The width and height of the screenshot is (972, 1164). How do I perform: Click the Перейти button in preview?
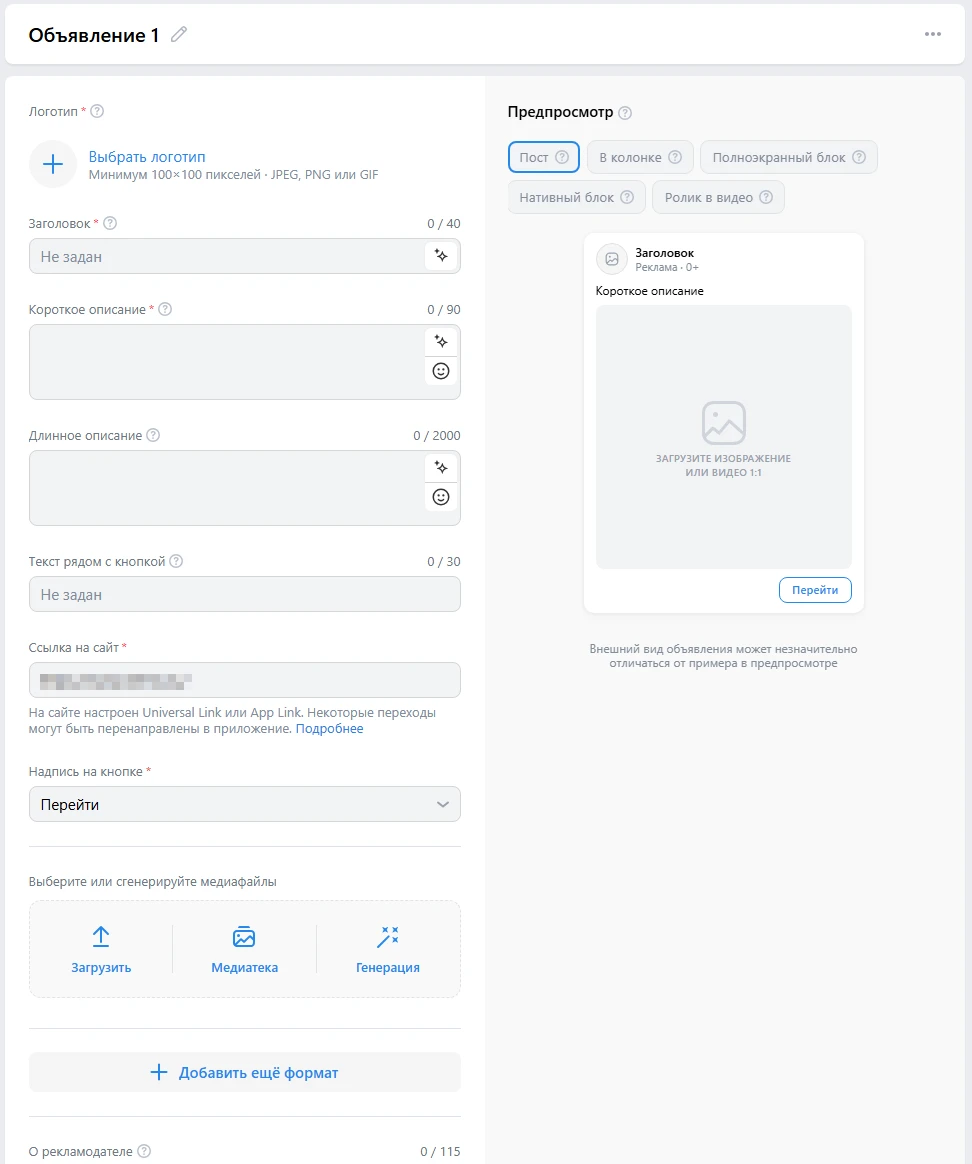[x=814, y=590]
